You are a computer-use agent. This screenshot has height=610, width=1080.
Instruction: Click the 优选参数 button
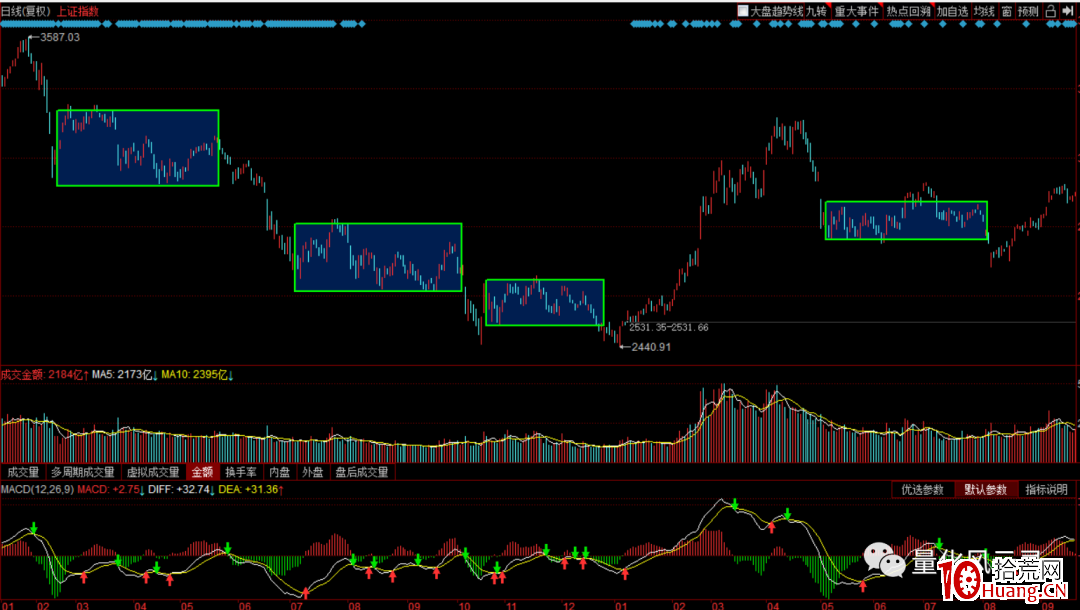point(922,490)
